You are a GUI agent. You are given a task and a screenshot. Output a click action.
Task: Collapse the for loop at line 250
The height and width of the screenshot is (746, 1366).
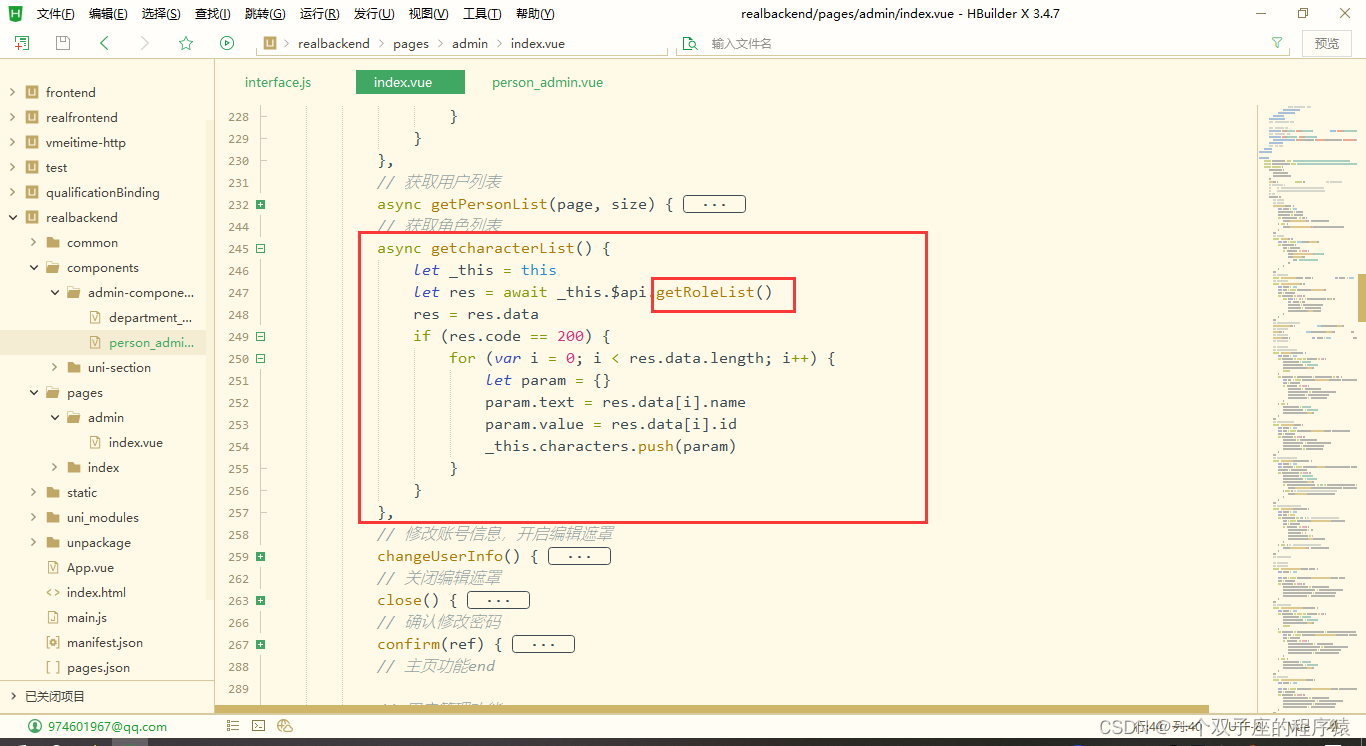pyautogui.click(x=261, y=358)
